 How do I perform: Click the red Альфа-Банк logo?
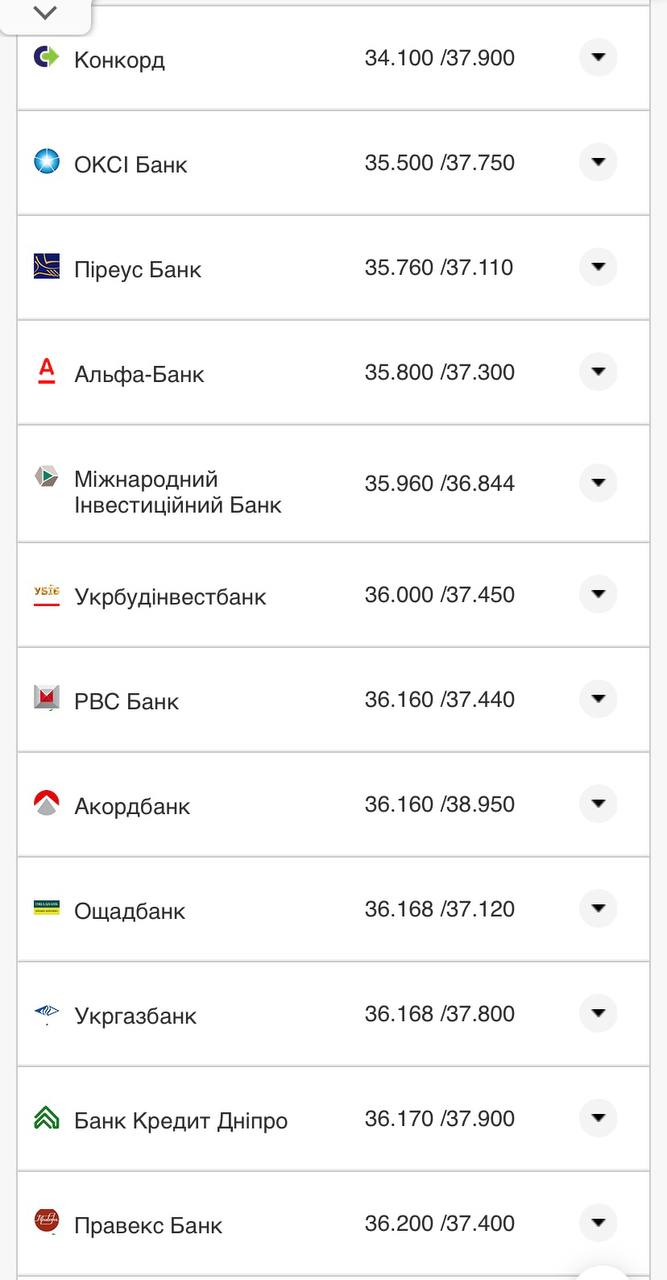coord(46,371)
